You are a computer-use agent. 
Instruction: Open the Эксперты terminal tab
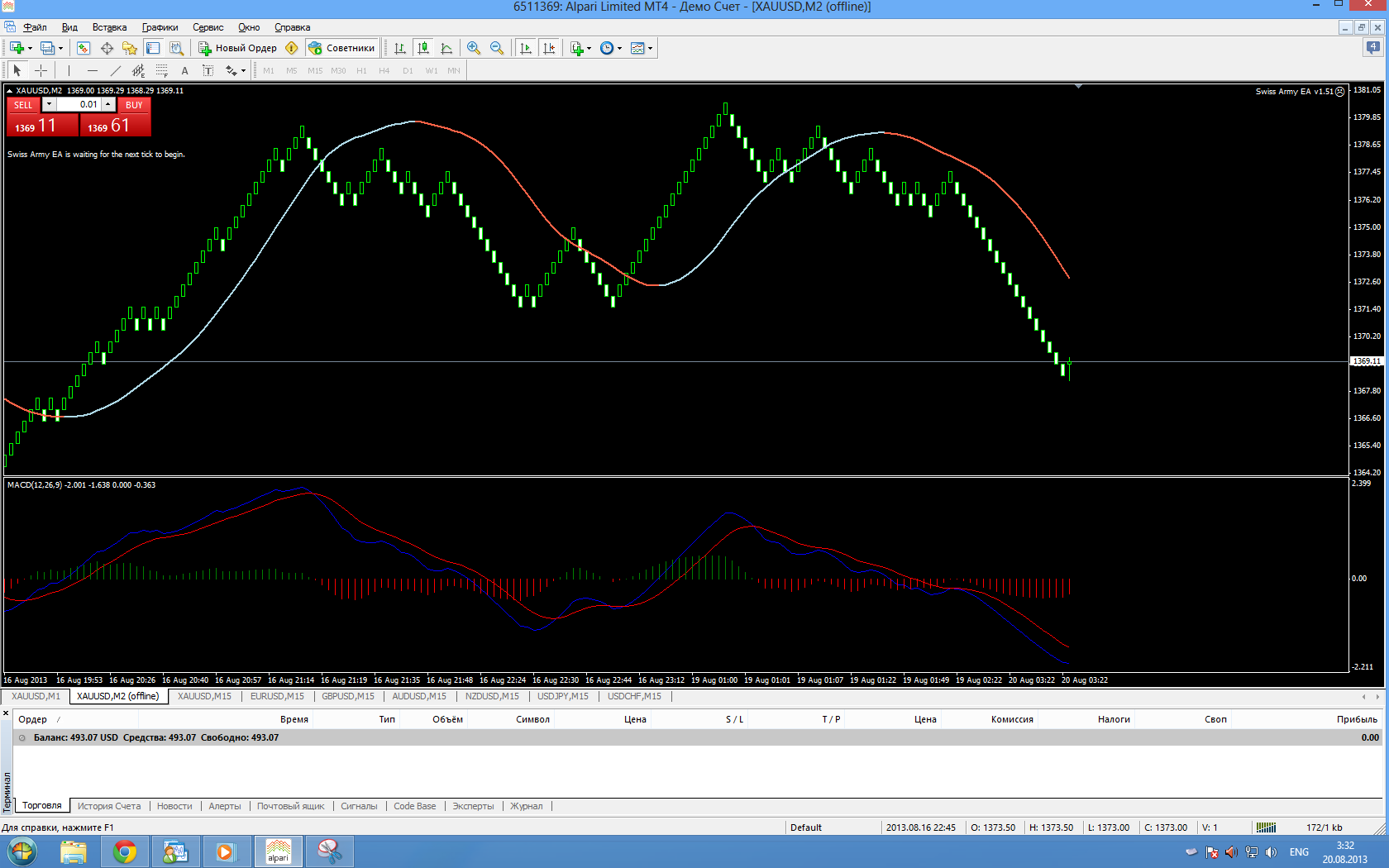473,806
